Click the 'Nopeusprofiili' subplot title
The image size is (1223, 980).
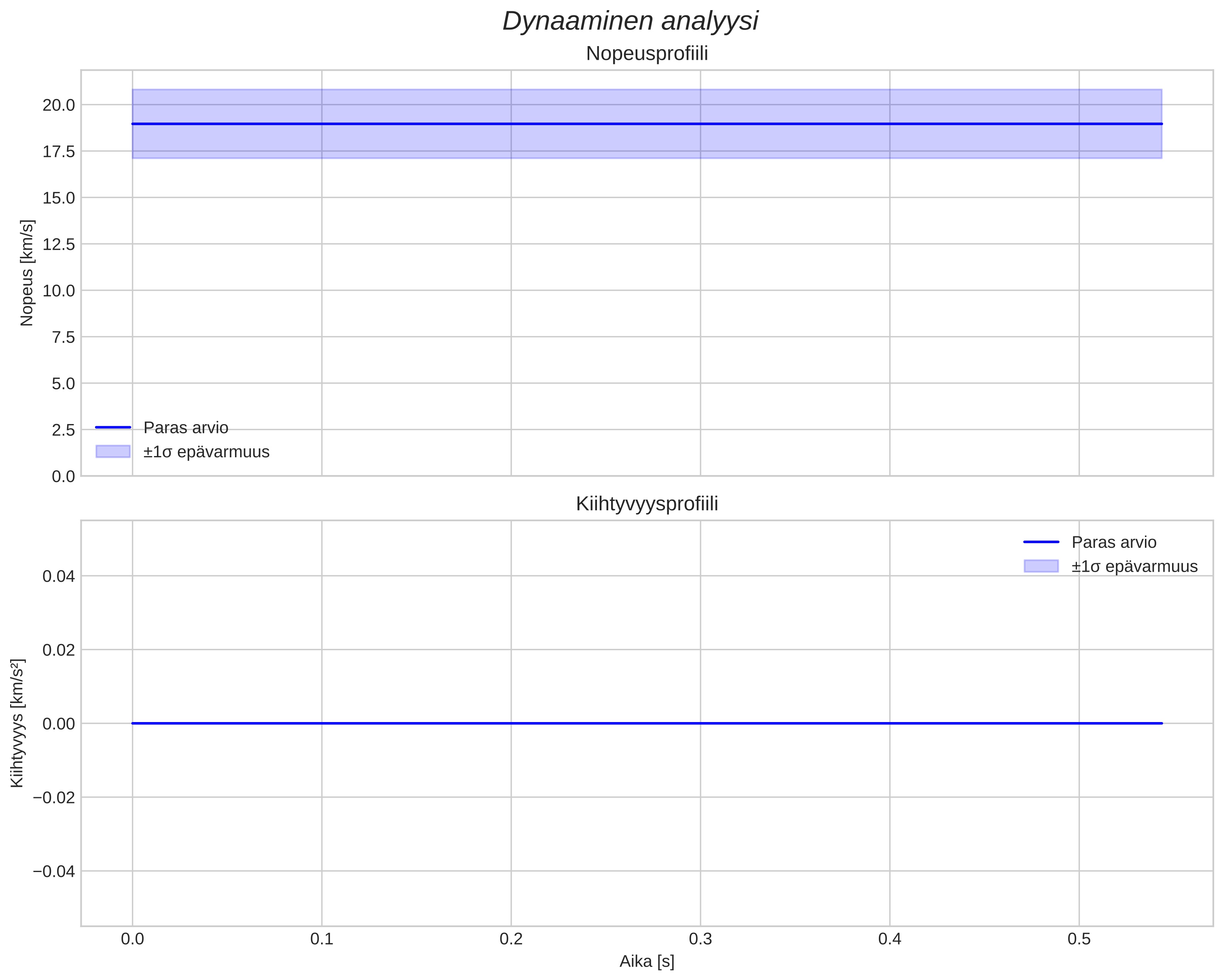(x=647, y=54)
